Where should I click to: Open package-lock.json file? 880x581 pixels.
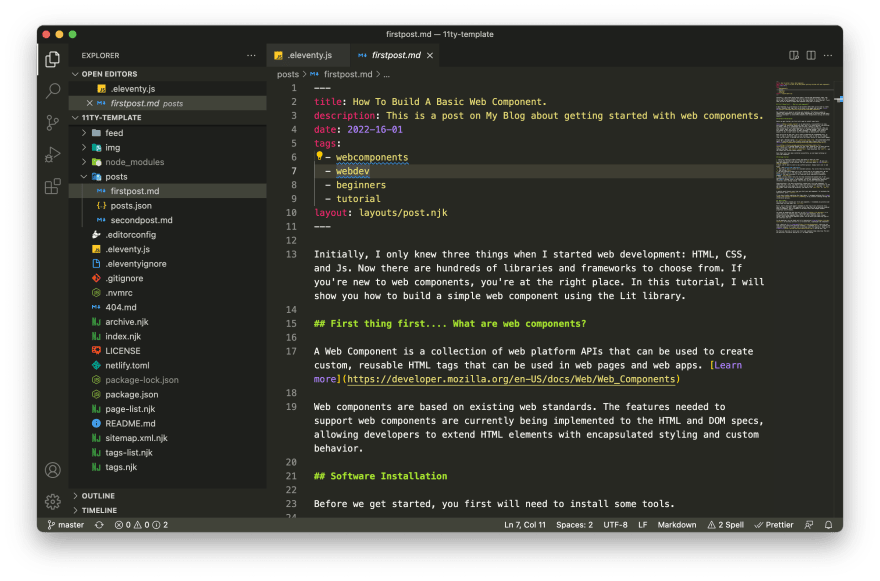pyautogui.click(x=167, y=381)
